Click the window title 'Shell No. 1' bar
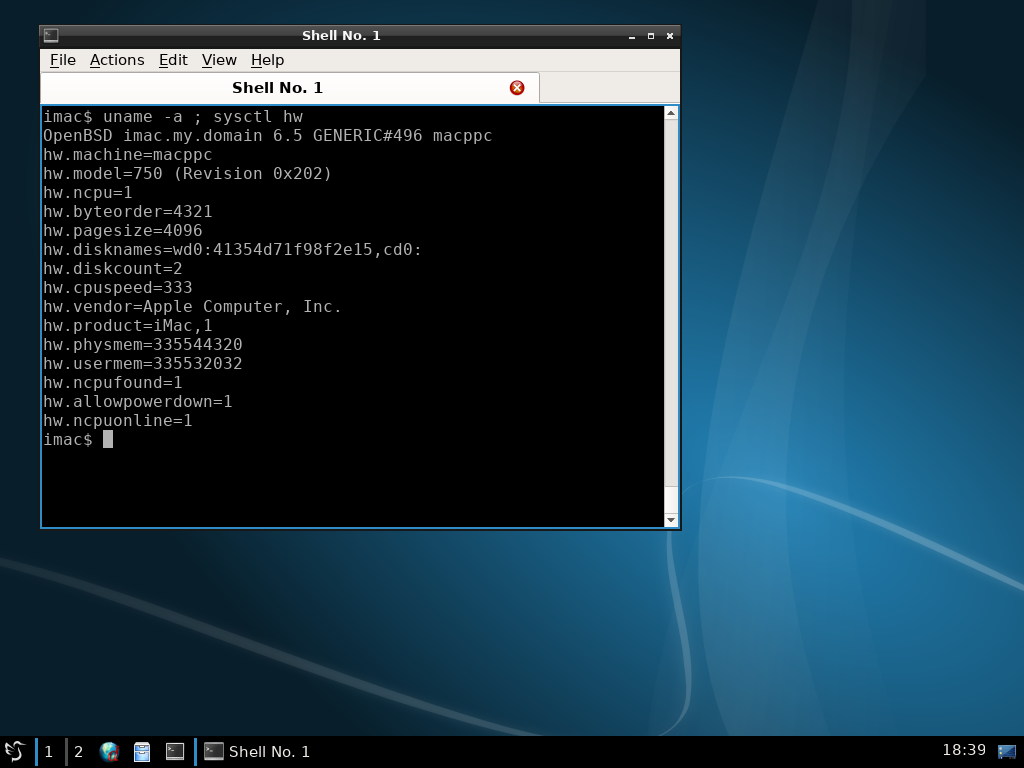1024x768 pixels. tap(341, 36)
